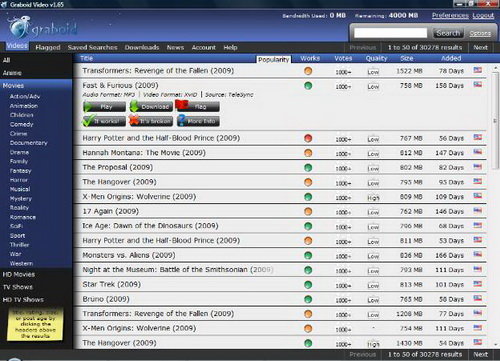The width and height of the screenshot is (500, 361).
Task: Open the Preferences link
Action: 450,16
